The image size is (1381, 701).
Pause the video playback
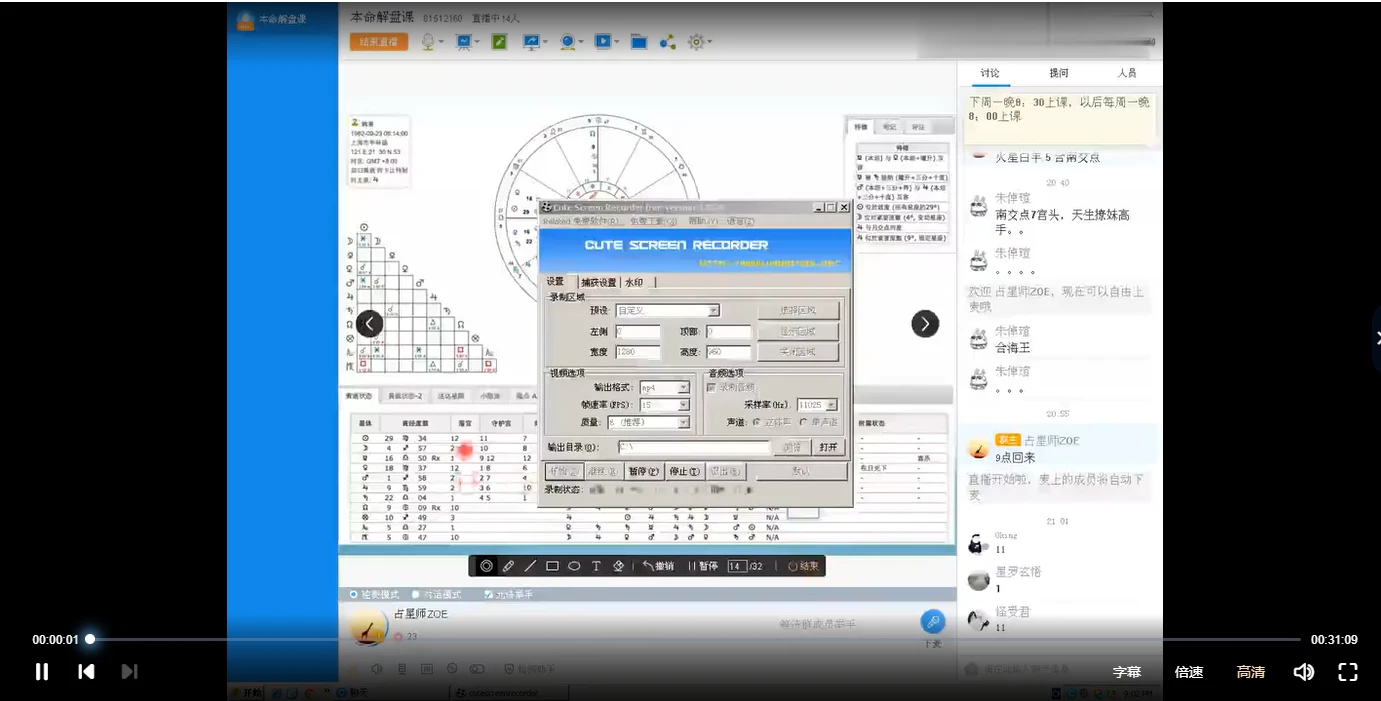41,672
